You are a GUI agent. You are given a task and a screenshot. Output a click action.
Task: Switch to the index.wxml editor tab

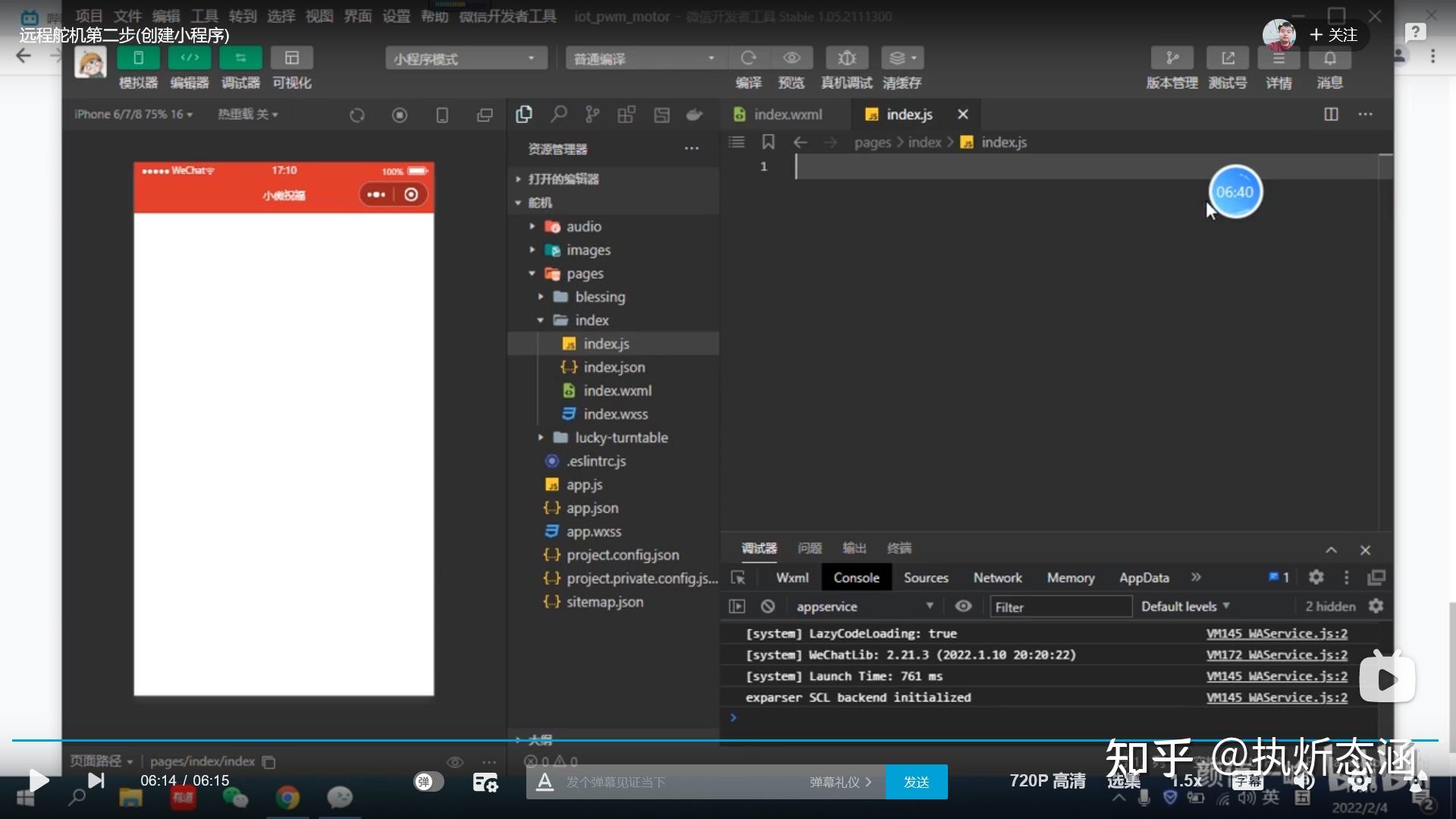point(787,115)
